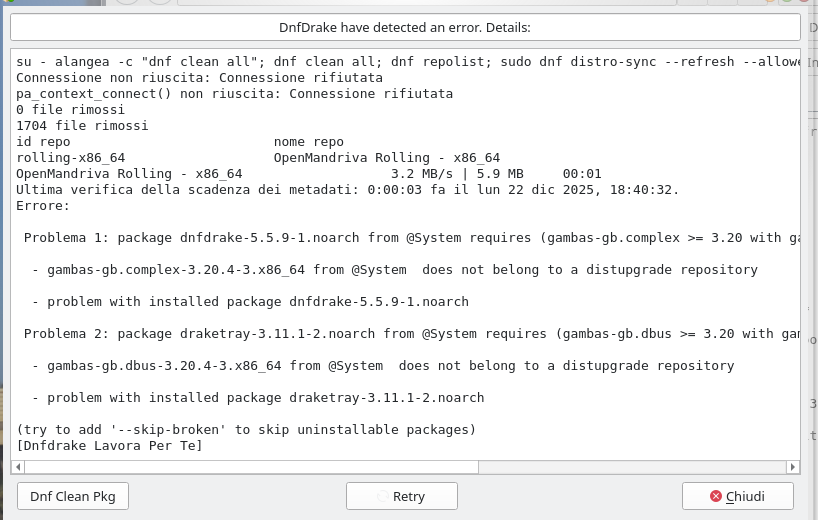Click the Dnf Clean Pkg button
Viewport: 818px width, 520px height.
pos(73,496)
